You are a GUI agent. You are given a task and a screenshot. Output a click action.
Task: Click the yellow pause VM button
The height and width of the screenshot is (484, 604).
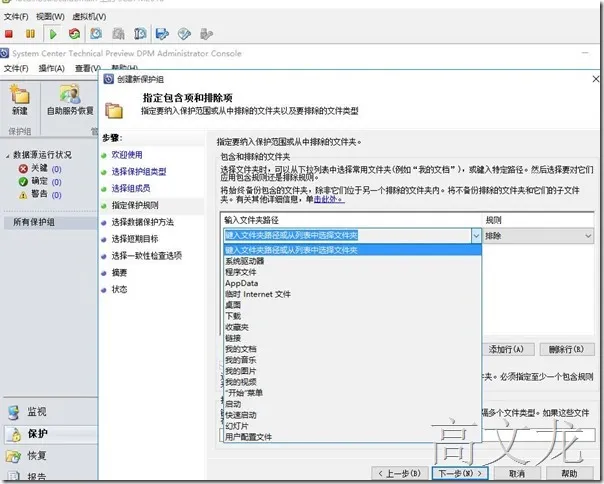click(x=30, y=34)
